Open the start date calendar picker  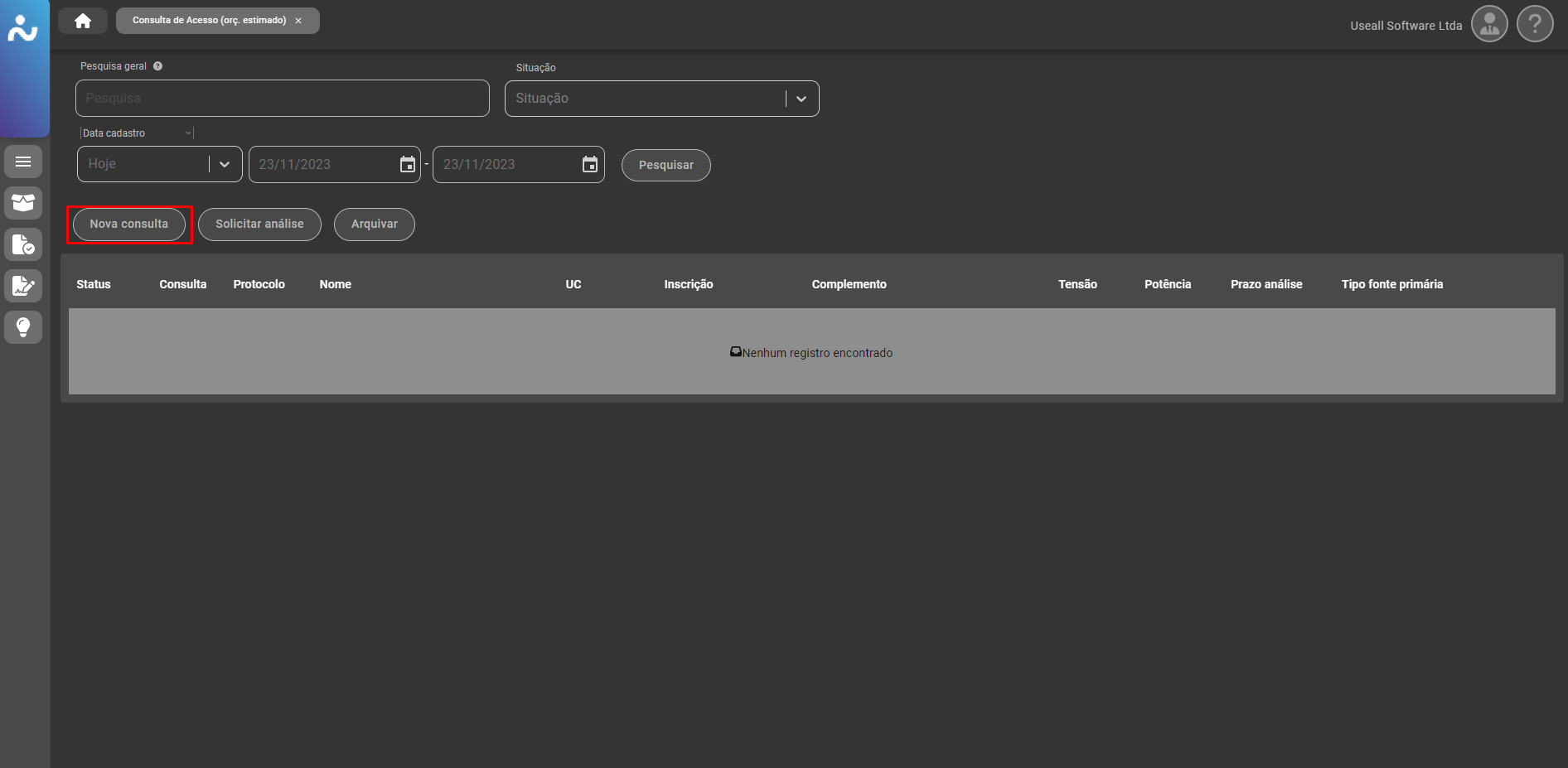[408, 164]
